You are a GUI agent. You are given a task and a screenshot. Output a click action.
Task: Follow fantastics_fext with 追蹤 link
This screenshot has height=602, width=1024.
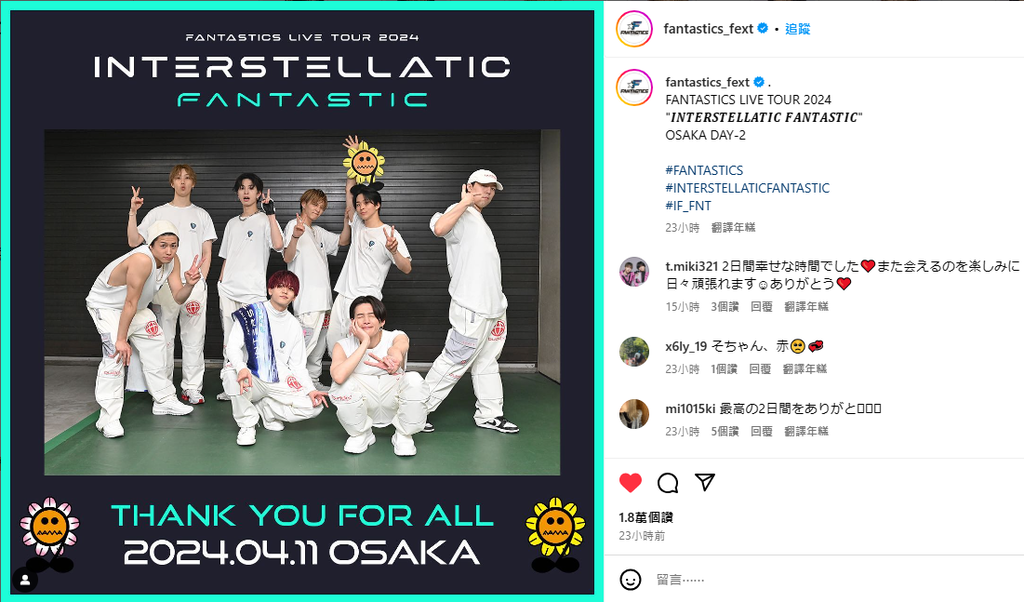pos(797,29)
